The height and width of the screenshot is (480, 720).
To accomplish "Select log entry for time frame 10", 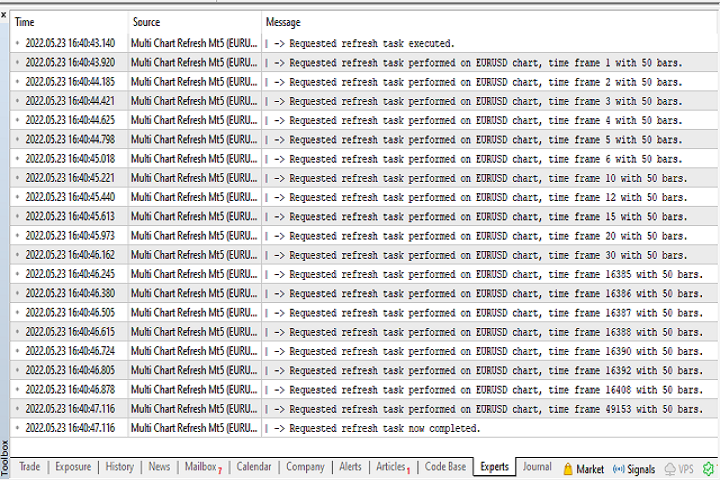I will point(365,178).
